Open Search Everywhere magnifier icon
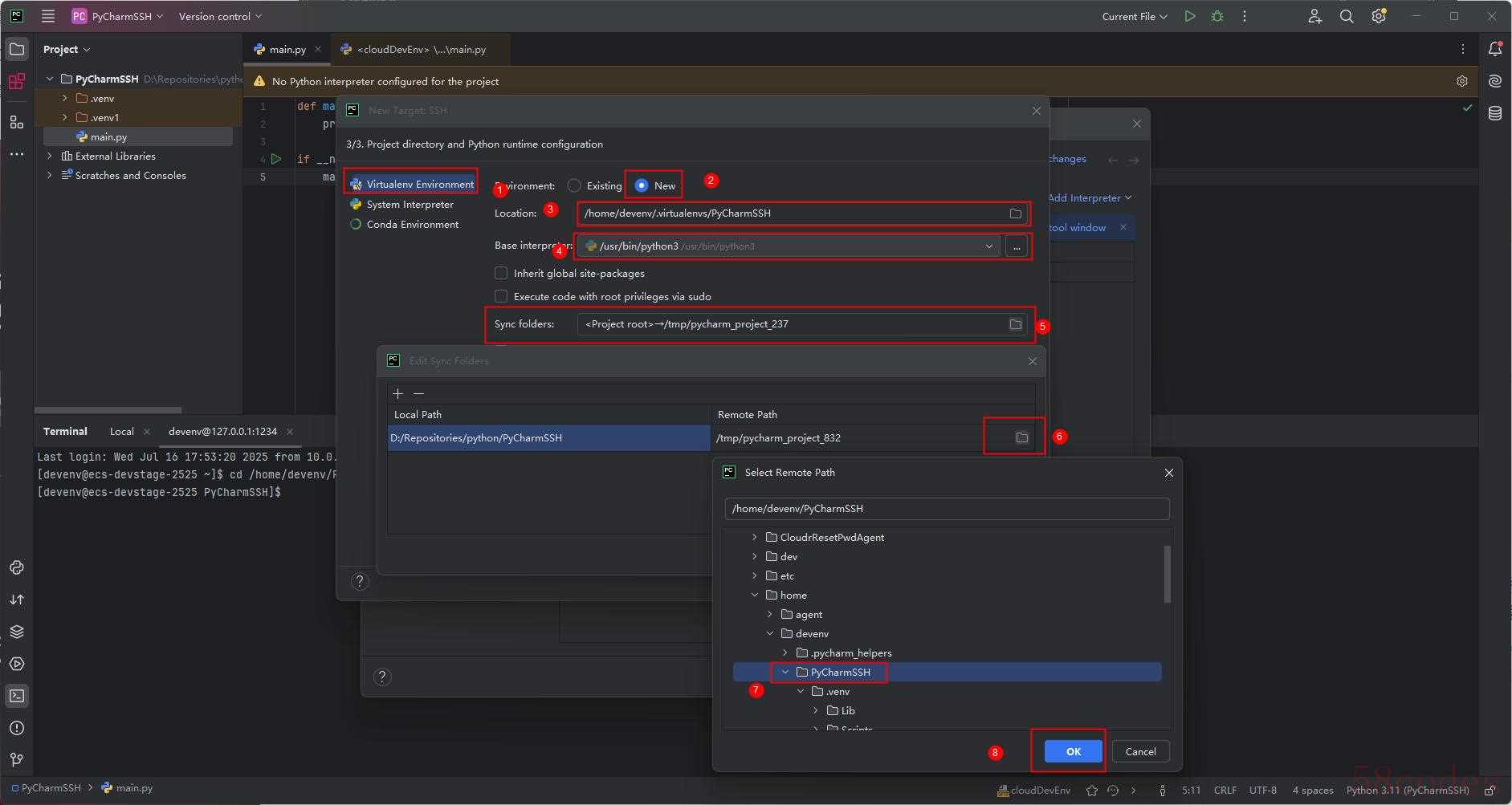This screenshot has width=1512, height=805. coord(1347,16)
